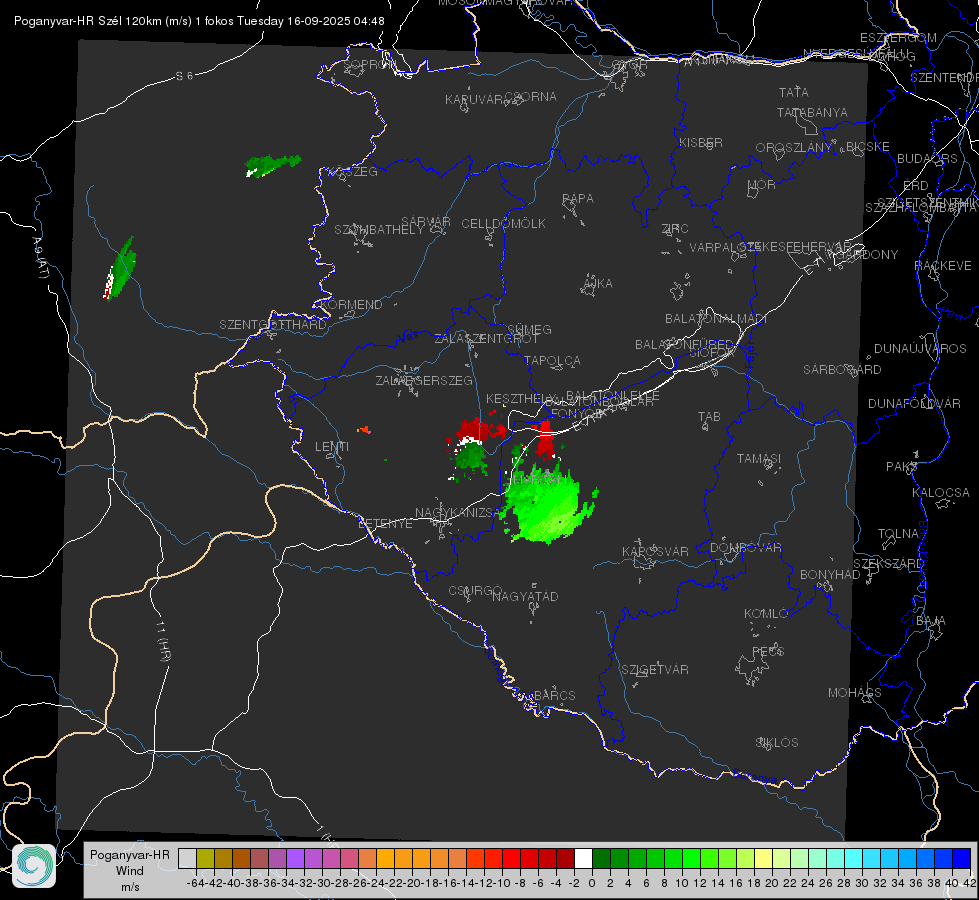
Task: Click the TATA city label
Action: point(794,92)
